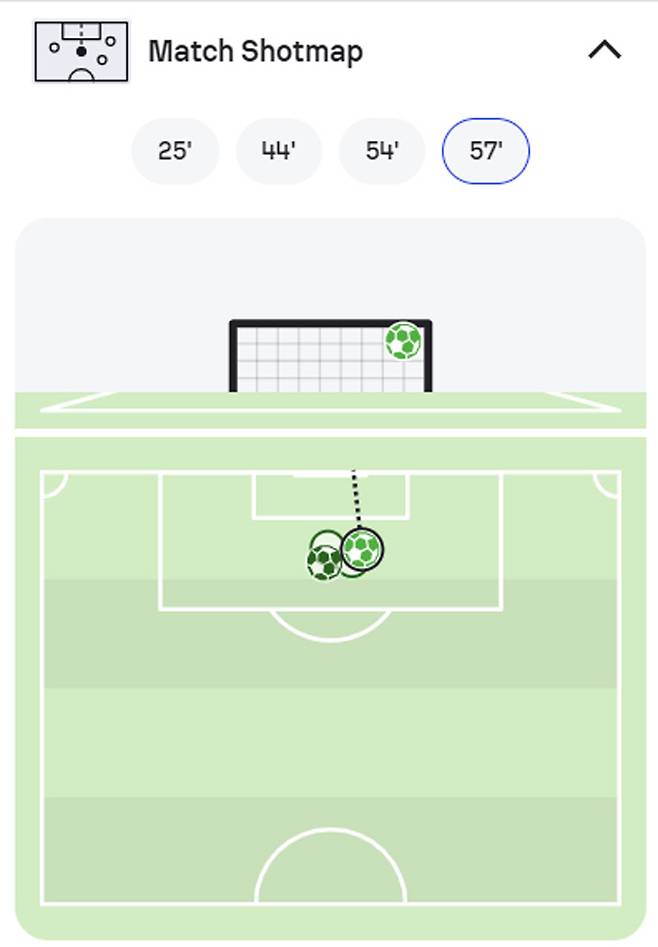The image size is (658, 947).
Task: Click inside the six-yard box
Action: pyautogui.click(x=300, y=496)
